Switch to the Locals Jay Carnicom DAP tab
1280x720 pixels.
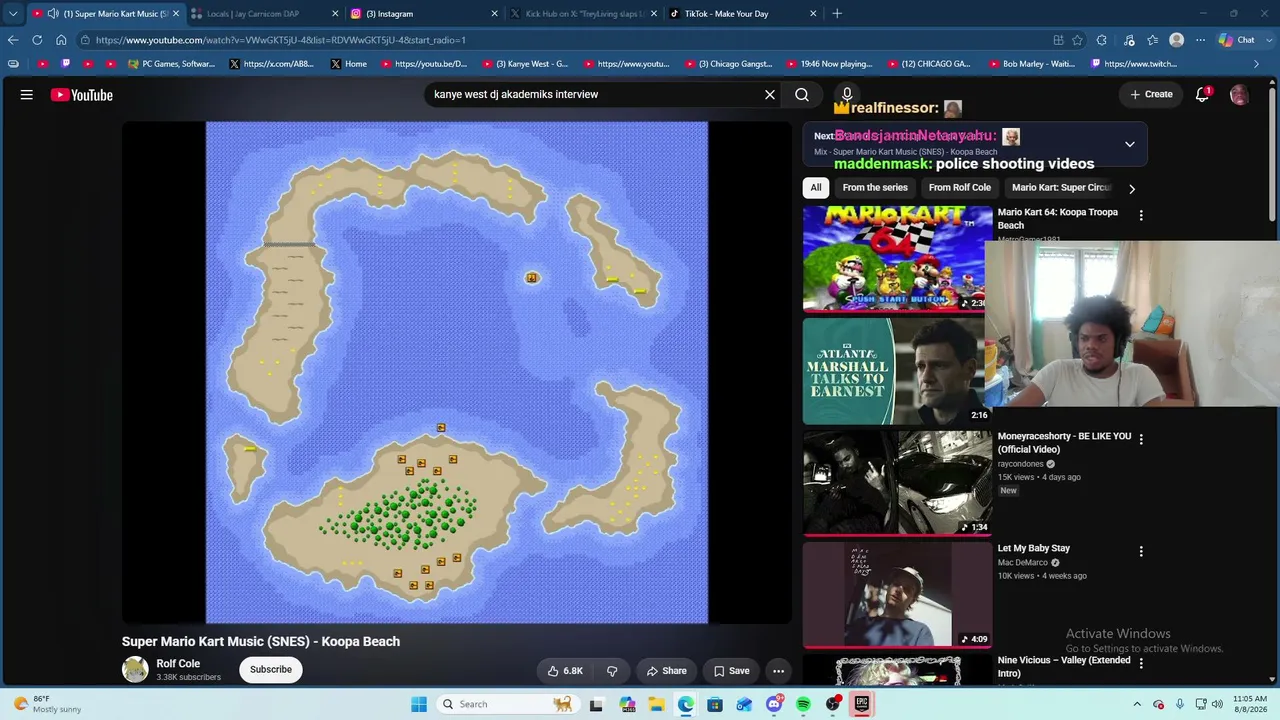click(x=263, y=14)
